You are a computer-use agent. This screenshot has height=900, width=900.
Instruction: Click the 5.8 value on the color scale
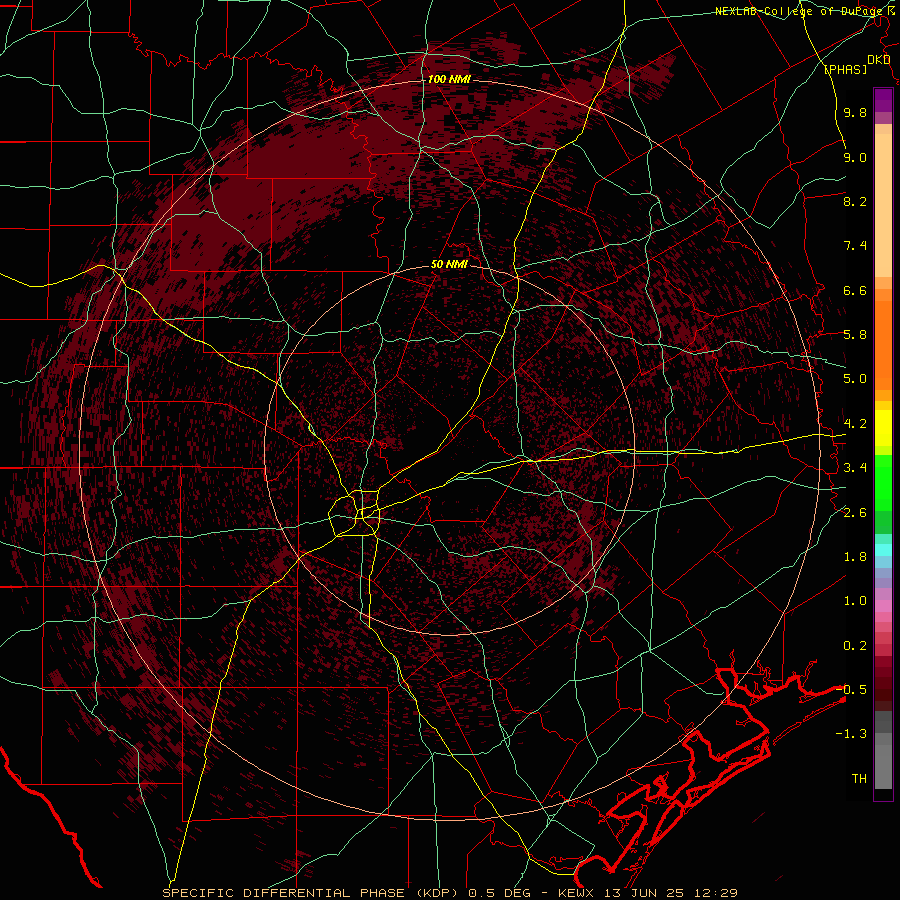pyautogui.click(x=855, y=335)
